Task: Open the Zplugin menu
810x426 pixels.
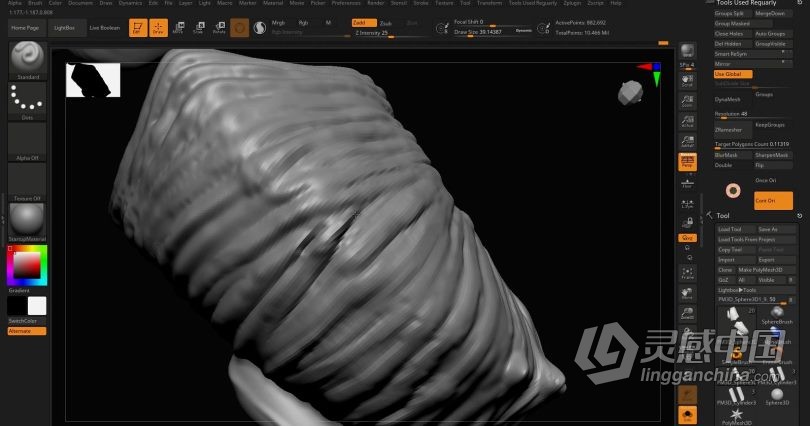Action: [572, 3]
